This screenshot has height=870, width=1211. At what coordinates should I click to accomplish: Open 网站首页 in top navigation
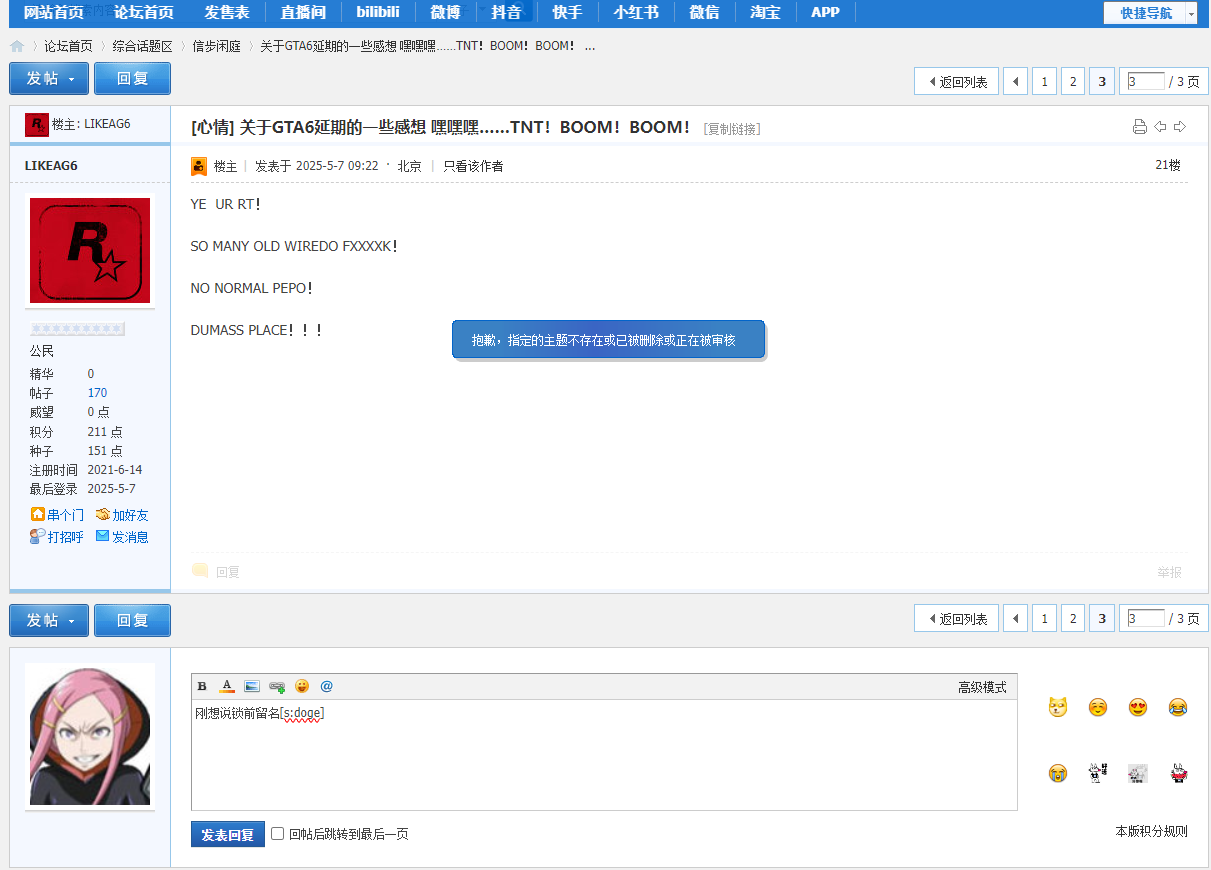[x=54, y=12]
